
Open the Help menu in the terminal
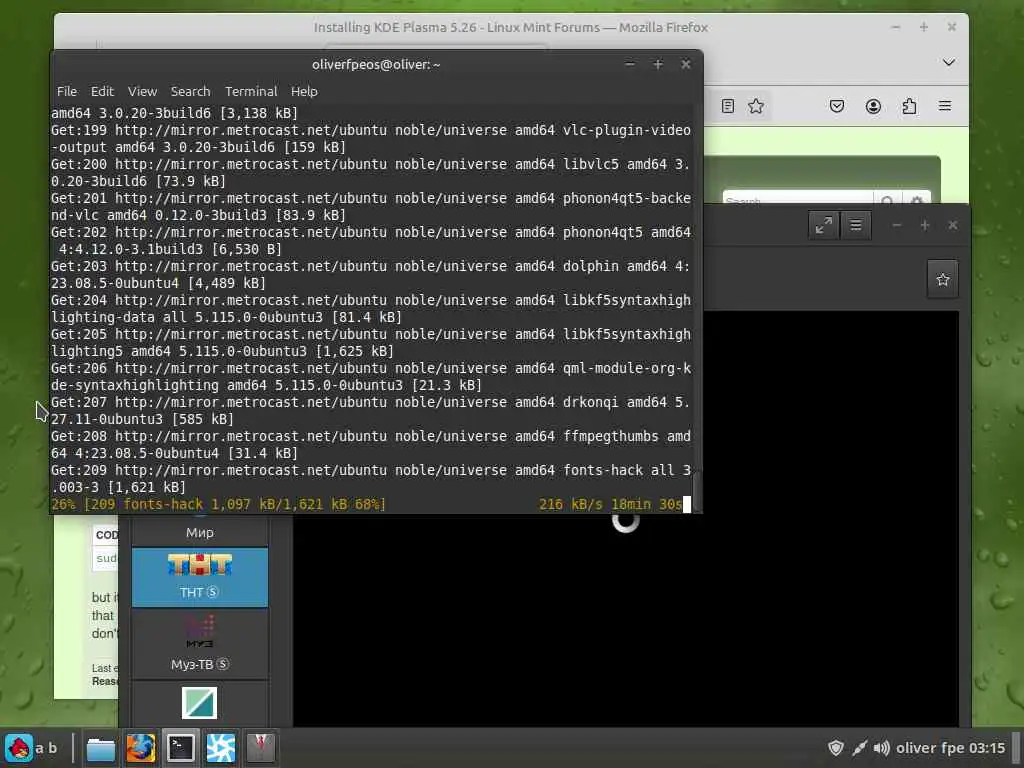[x=304, y=91]
